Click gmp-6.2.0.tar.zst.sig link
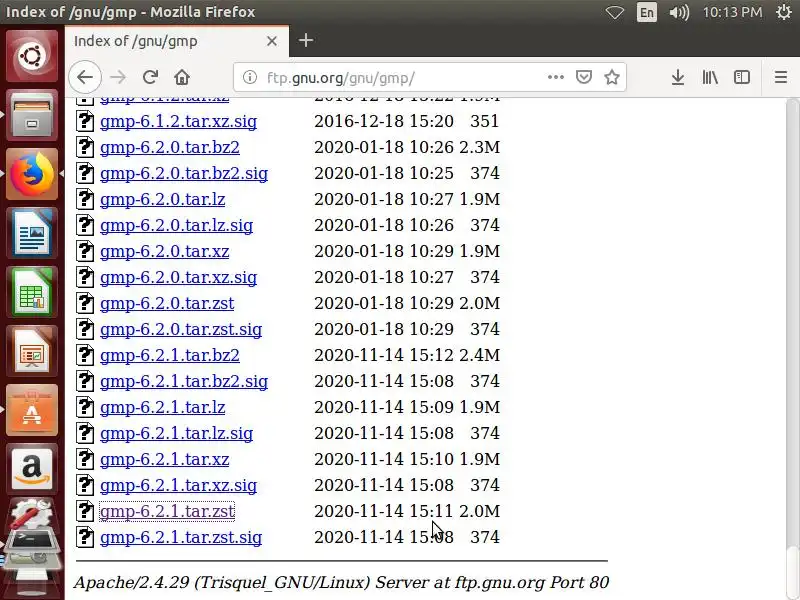The width and height of the screenshot is (800, 600). click(x=181, y=330)
